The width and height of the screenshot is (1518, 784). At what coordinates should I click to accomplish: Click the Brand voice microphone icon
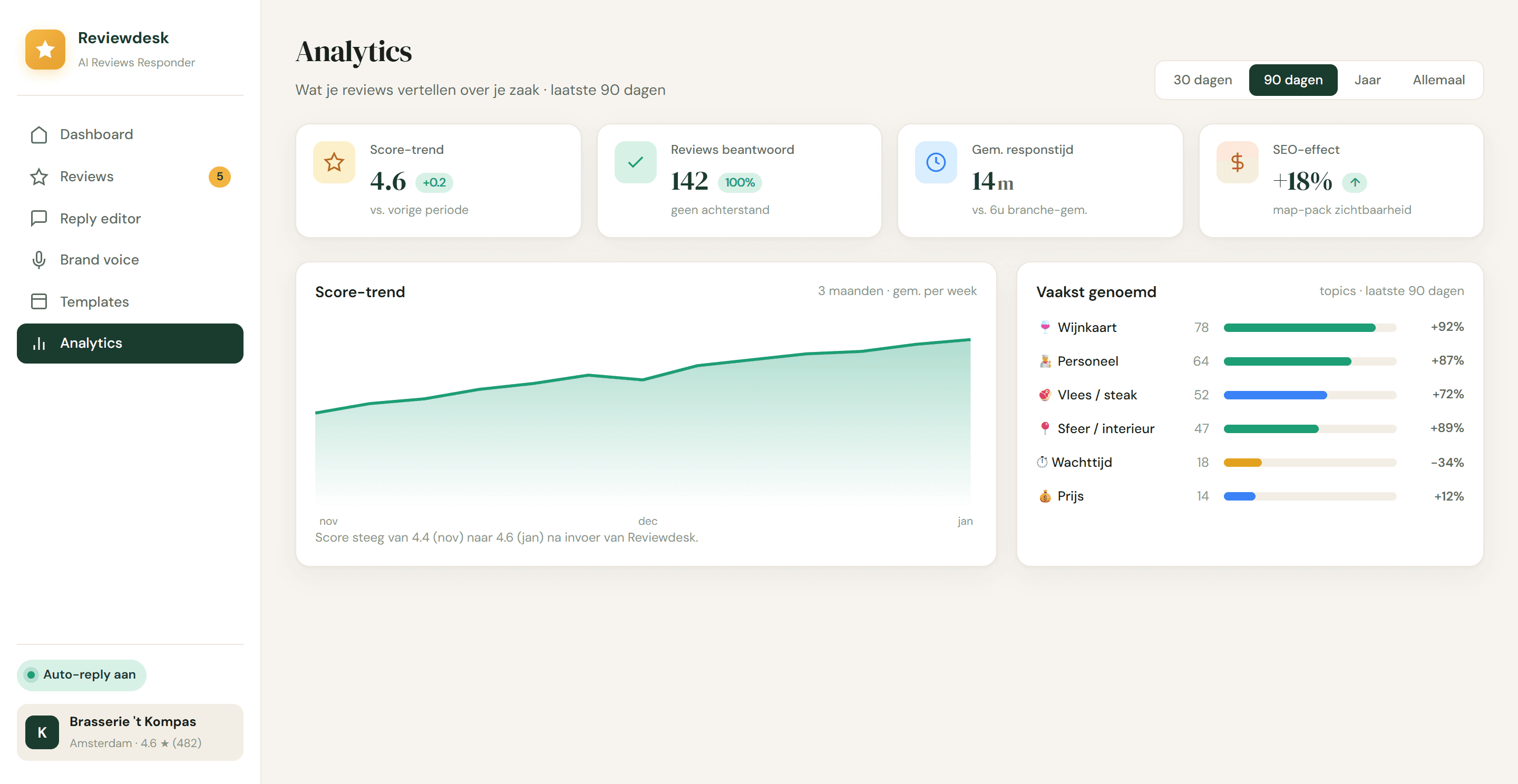click(39, 260)
